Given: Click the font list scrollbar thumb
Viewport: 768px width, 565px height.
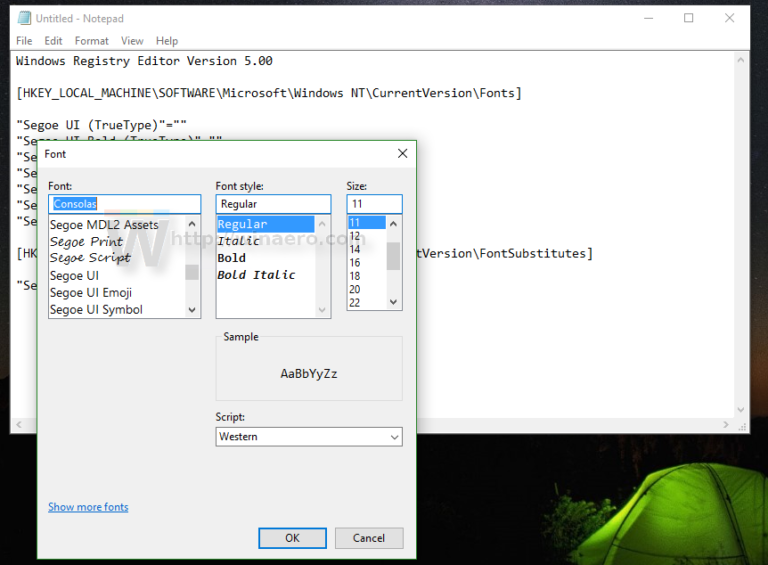Looking at the screenshot, I should (192, 272).
